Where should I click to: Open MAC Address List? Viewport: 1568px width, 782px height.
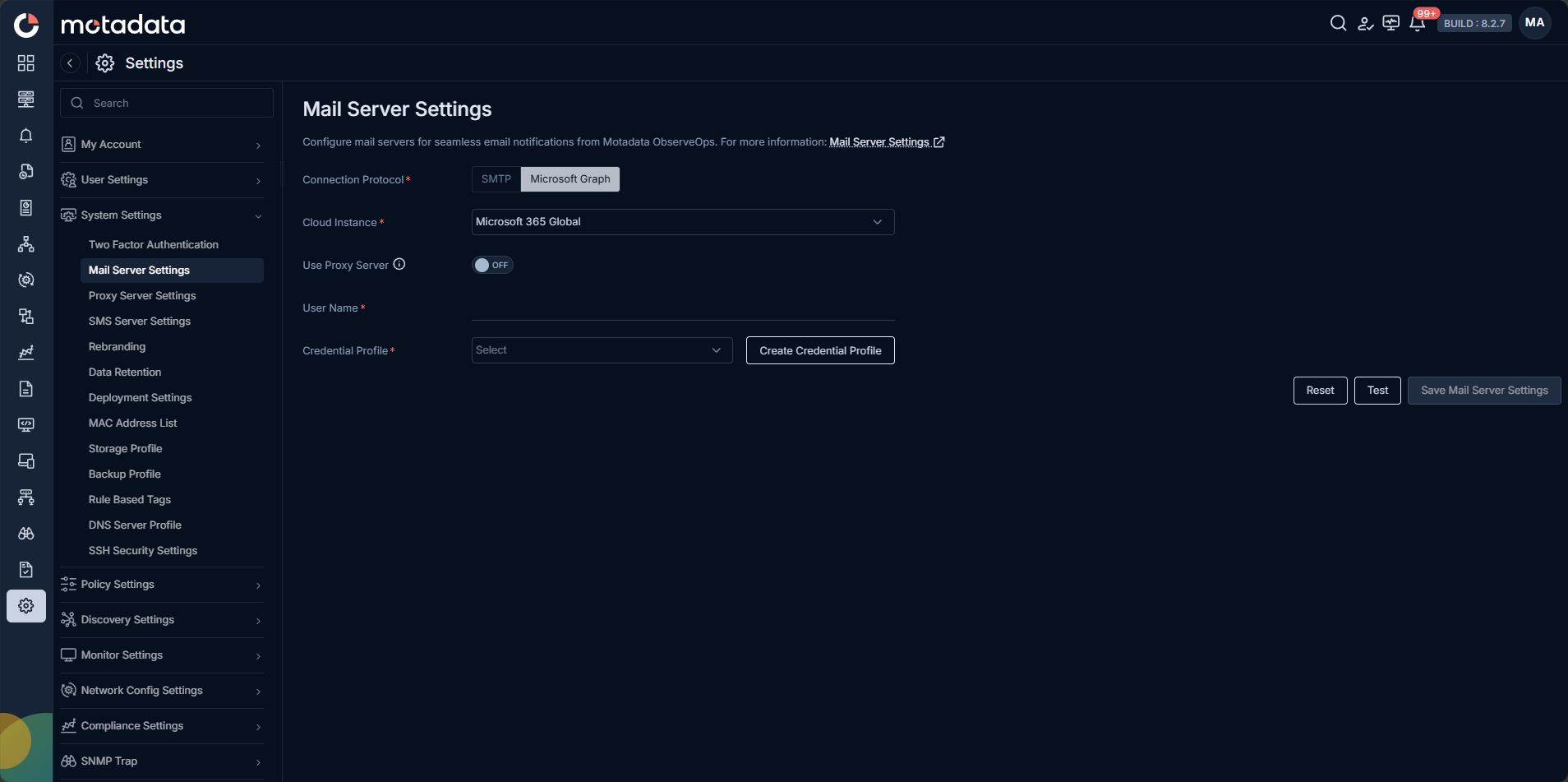[x=172, y=423]
